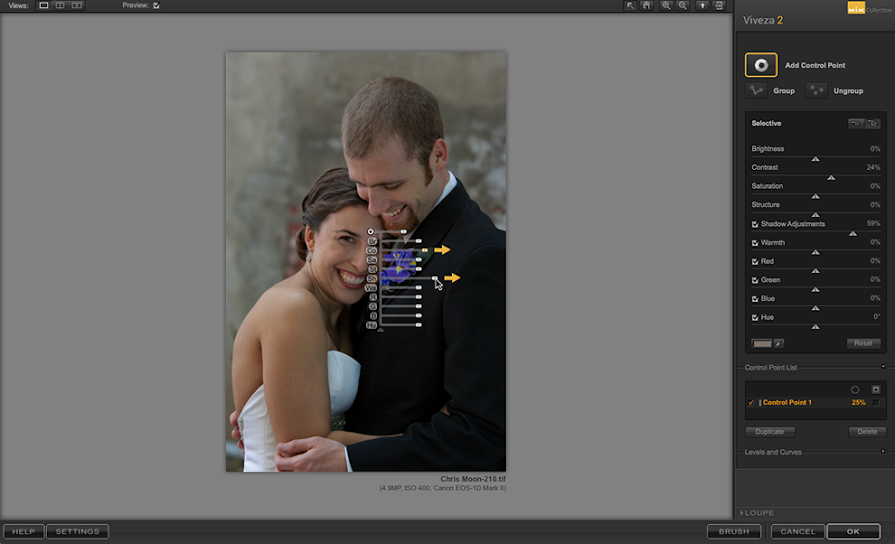
Task: Uncheck the Shadow Adjustments checkbox
Action: pyautogui.click(x=755, y=224)
